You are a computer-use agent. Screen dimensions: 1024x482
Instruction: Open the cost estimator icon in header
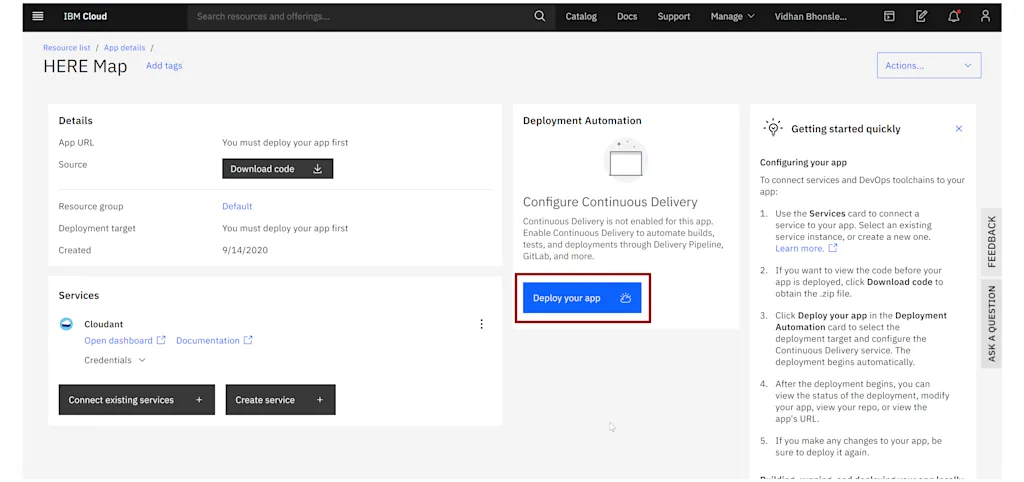click(x=889, y=16)
